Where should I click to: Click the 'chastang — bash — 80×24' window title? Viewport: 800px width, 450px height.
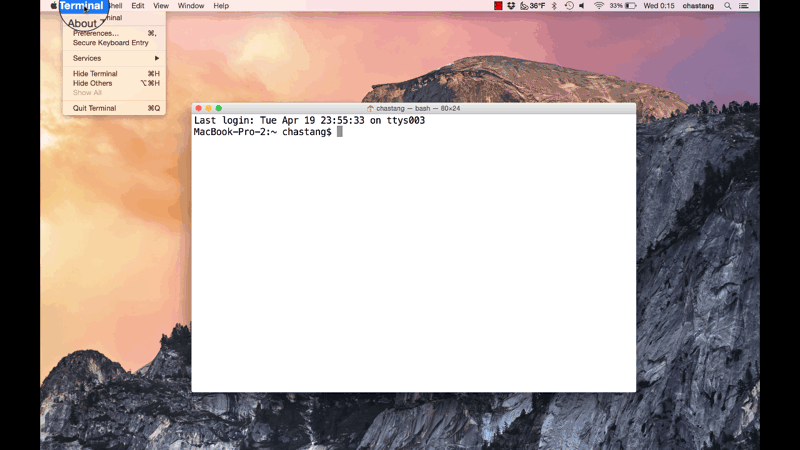(x=418, y=108)
